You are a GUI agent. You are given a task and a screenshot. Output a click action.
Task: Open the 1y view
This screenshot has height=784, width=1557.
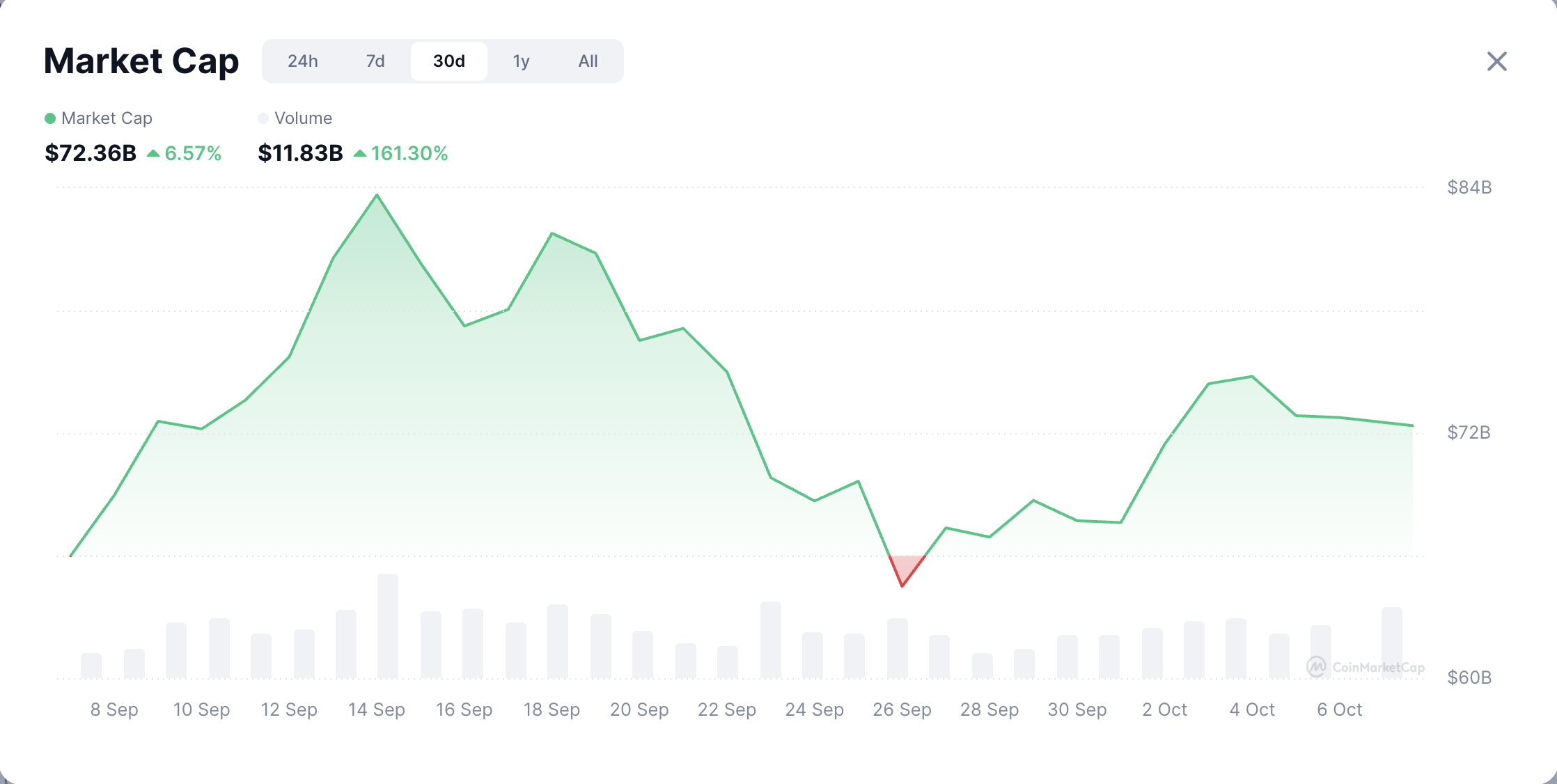pos(521,61)
